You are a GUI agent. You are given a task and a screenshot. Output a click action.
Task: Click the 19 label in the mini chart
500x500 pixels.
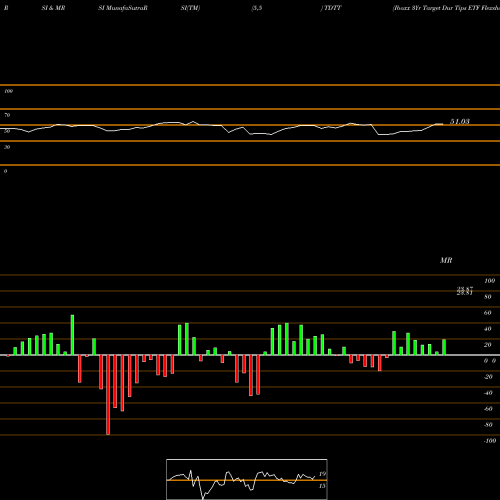coord(322,474)
